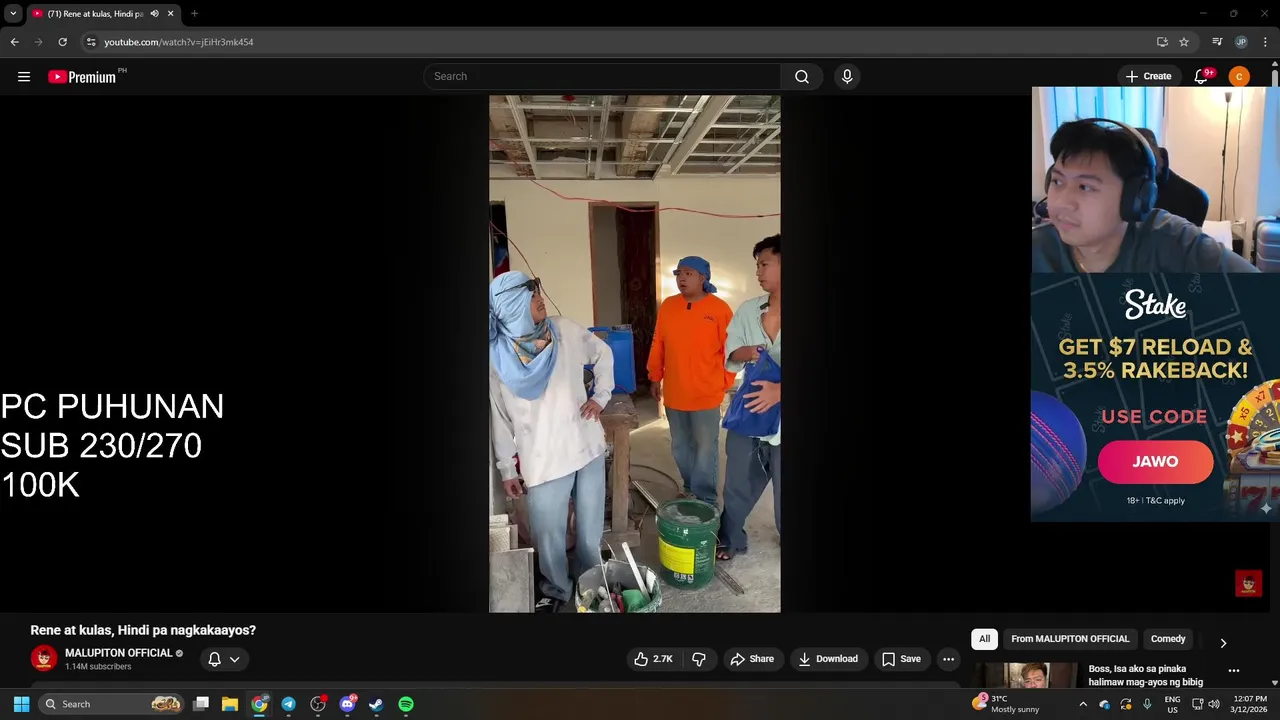The width and height of the screenshot is (1280, 720).
Task: Open MALUPITON OFFICIAL channel avatar
Action: [44, 658]
